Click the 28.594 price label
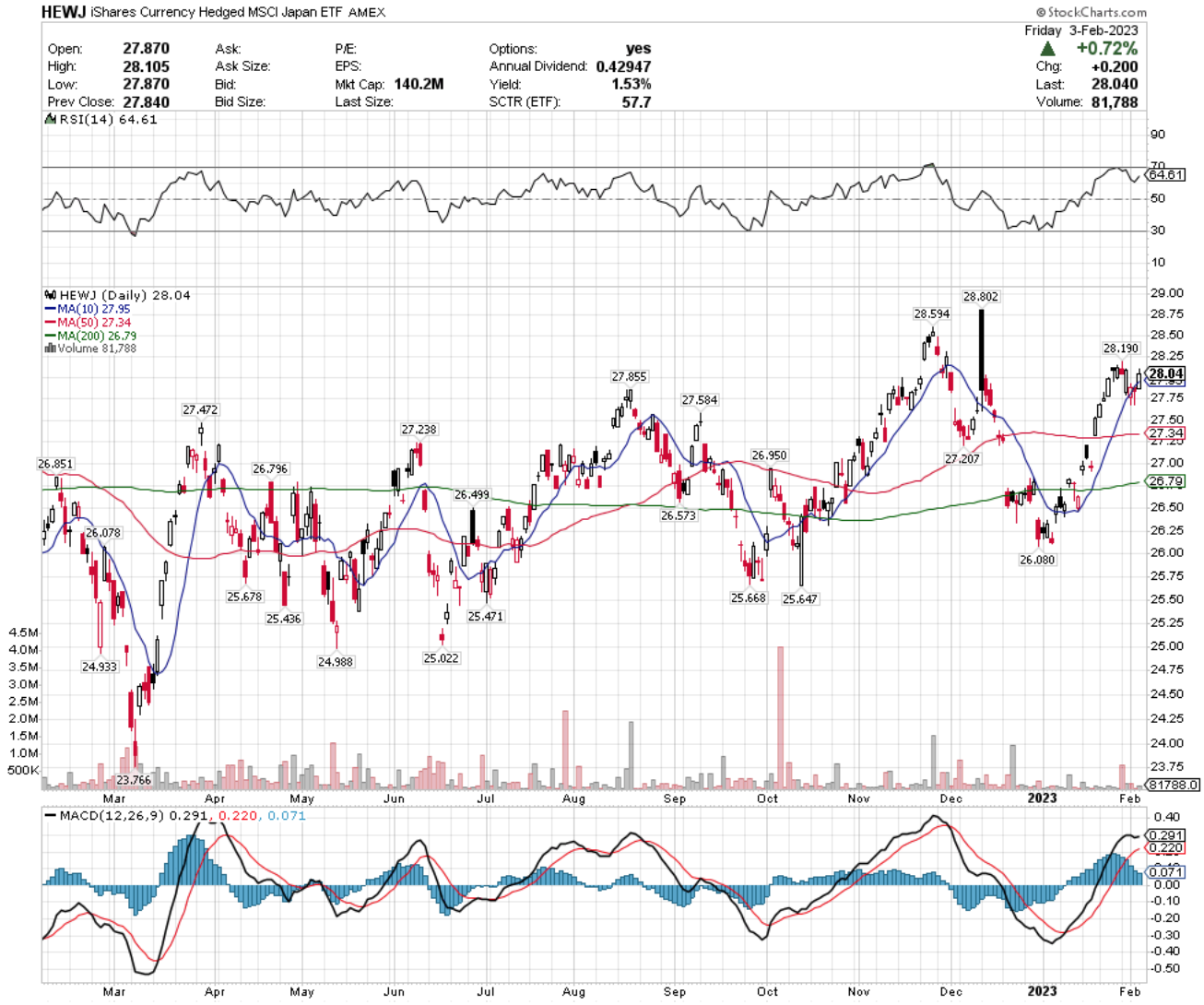Viewport: 1204px width, 1005px height. point(931,314)
